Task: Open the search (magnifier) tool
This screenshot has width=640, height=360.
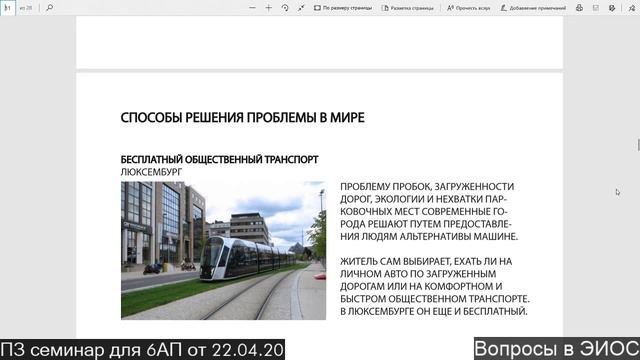Action: point(49,8)
